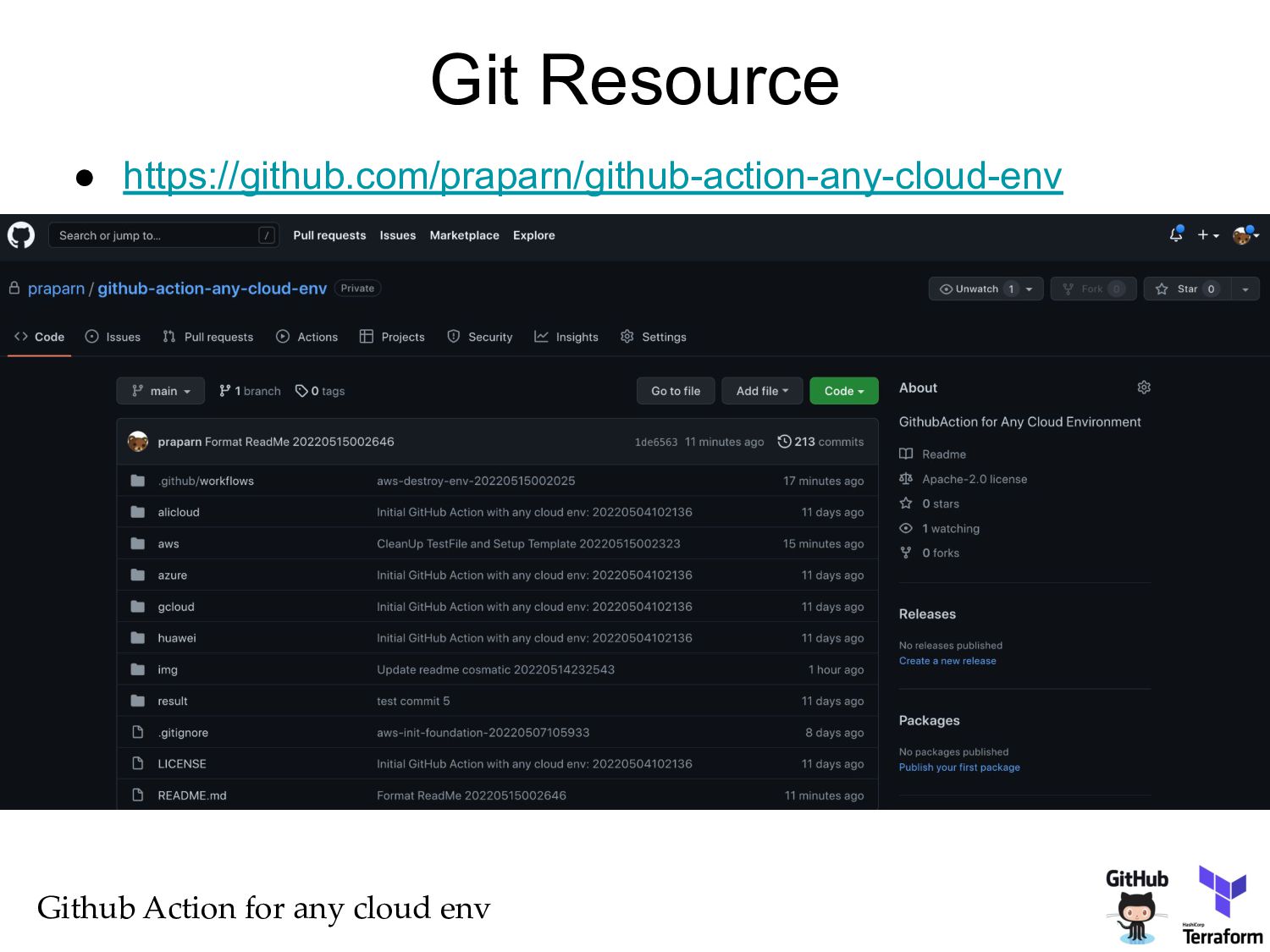Click the .github/workflows folder icon
Viewport: 1270px width, 952px height.
coord(138,481)
